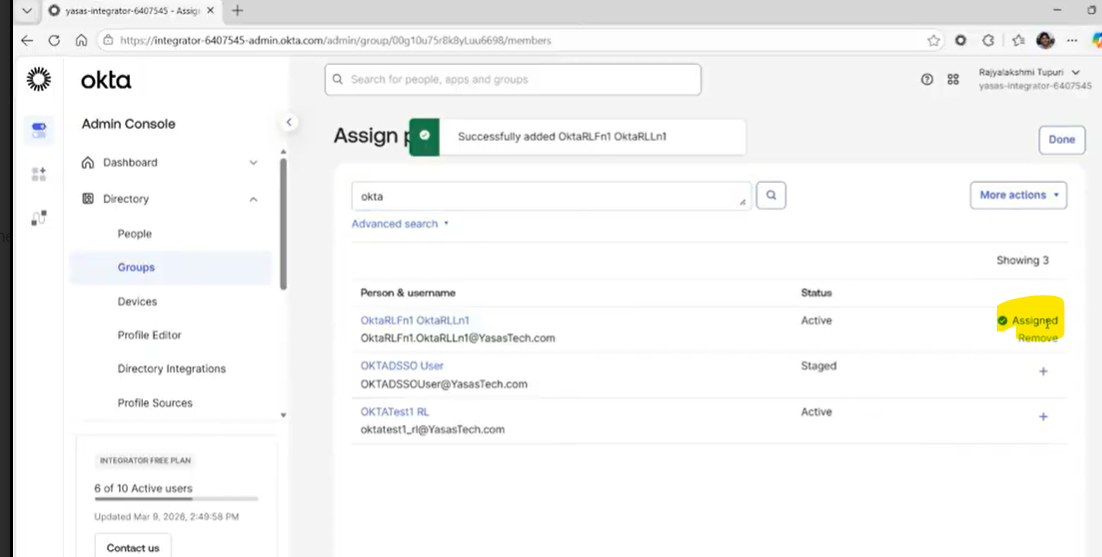Open the OktaRLFn1 OktaRLLn1 user link

415,320
